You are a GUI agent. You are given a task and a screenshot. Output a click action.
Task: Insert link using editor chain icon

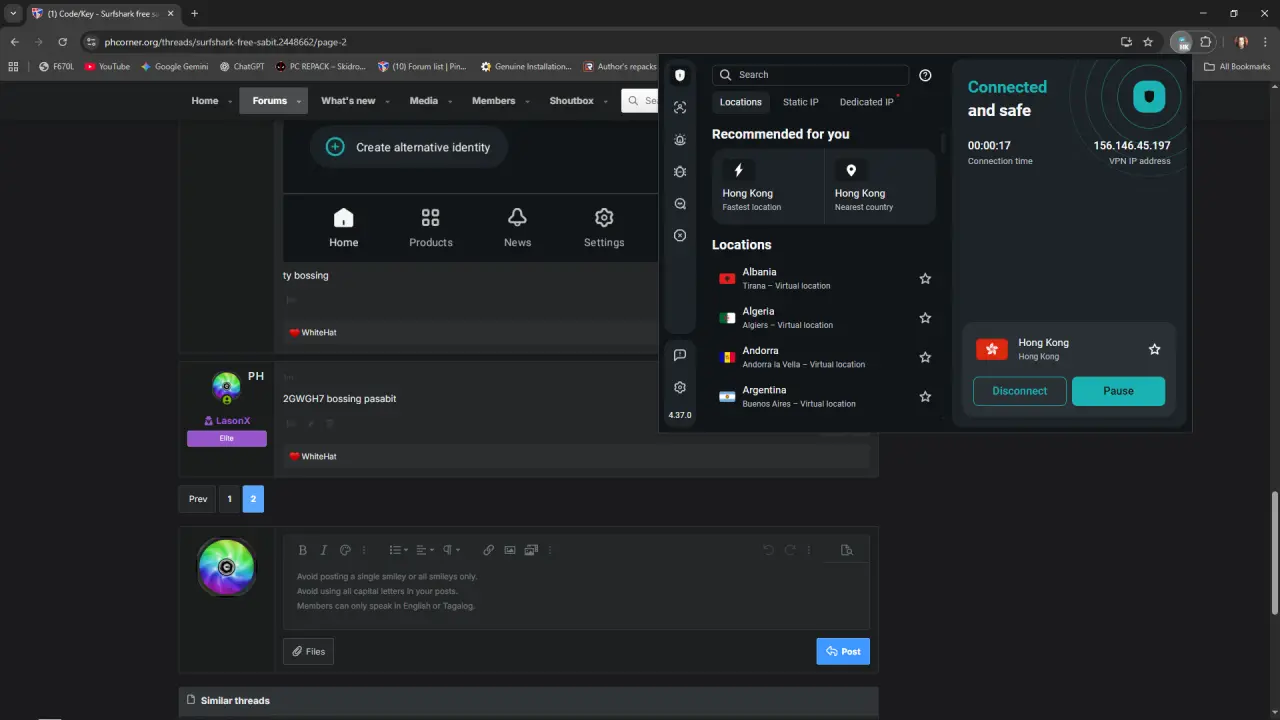point(488,550)
